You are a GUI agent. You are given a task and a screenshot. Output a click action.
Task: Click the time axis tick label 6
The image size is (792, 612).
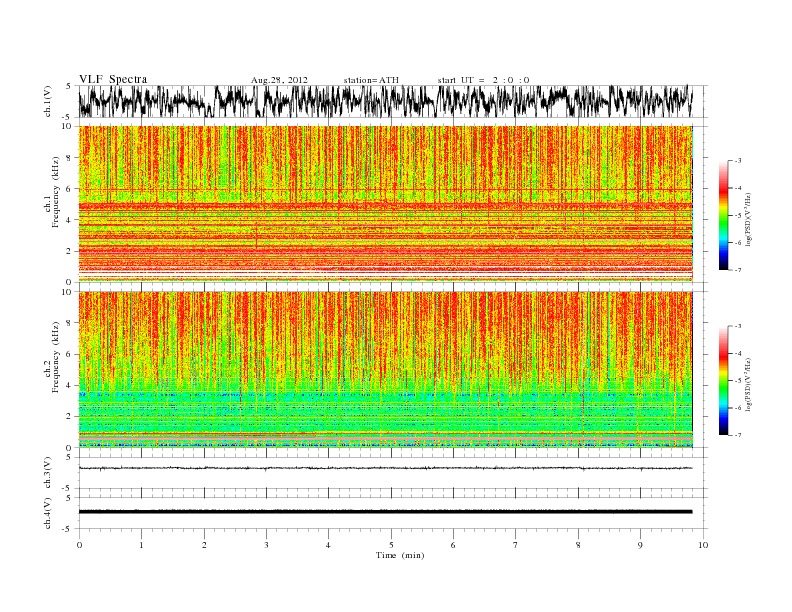coord(453,545)
